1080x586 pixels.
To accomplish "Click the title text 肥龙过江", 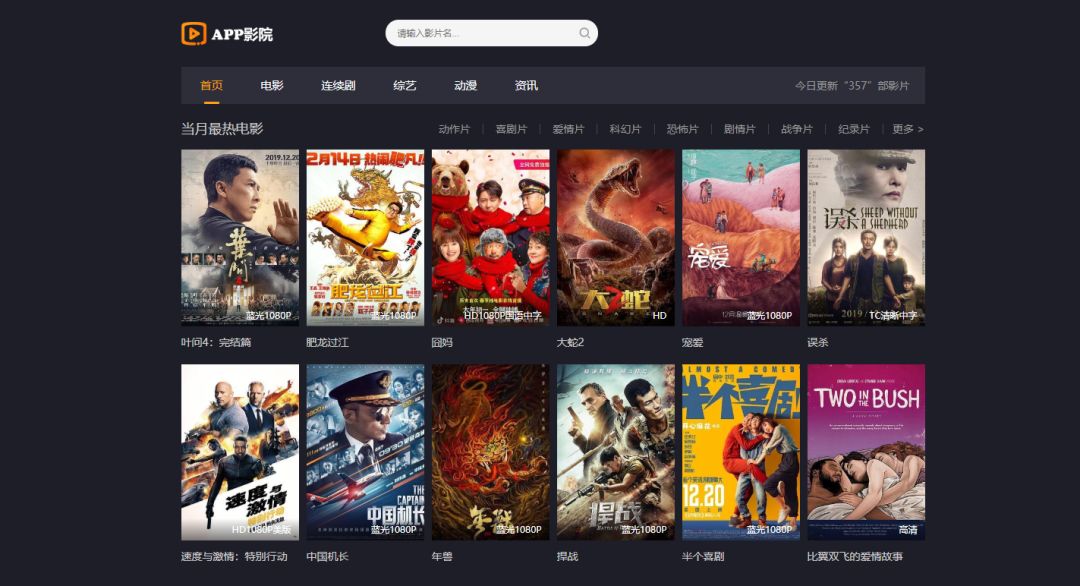I will 327,342.
